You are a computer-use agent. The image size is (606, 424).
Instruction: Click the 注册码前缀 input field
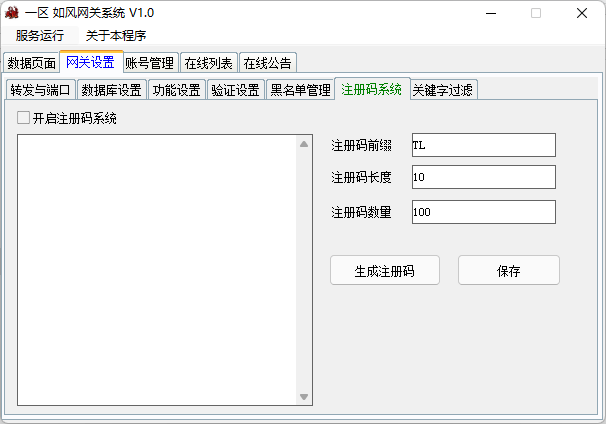(482, 145)
